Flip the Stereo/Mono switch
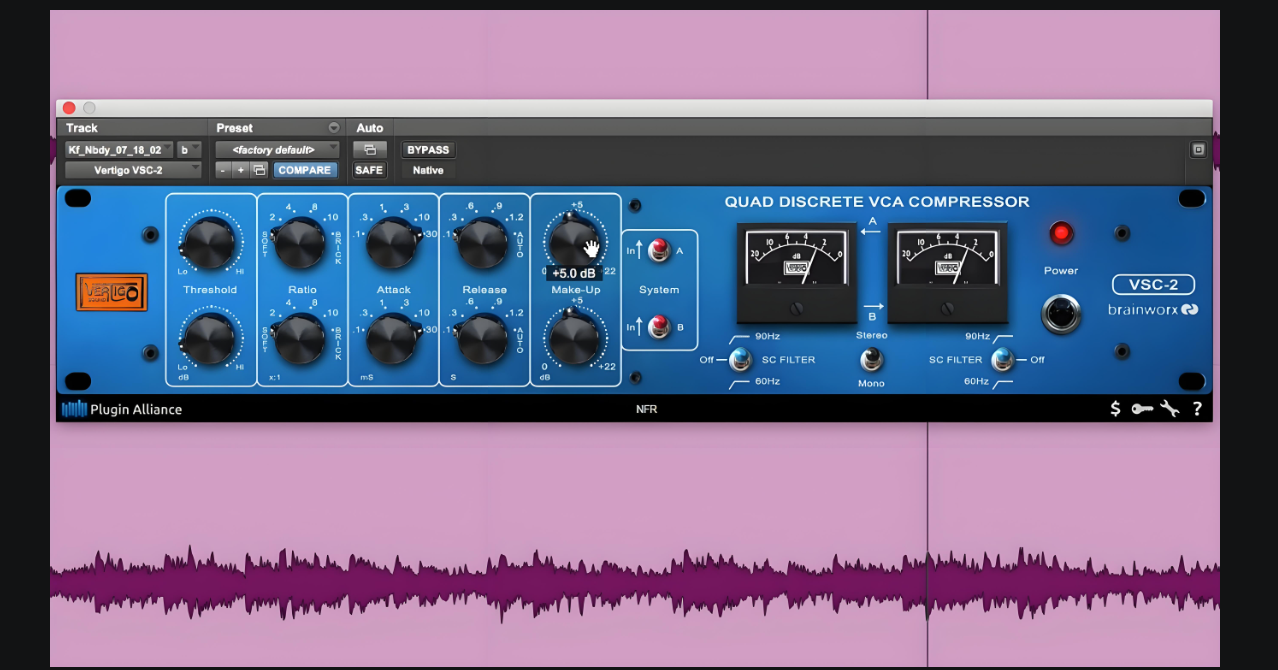This screenshot has width=1278, height=670. pyautogui.click(x=872, y=359)
